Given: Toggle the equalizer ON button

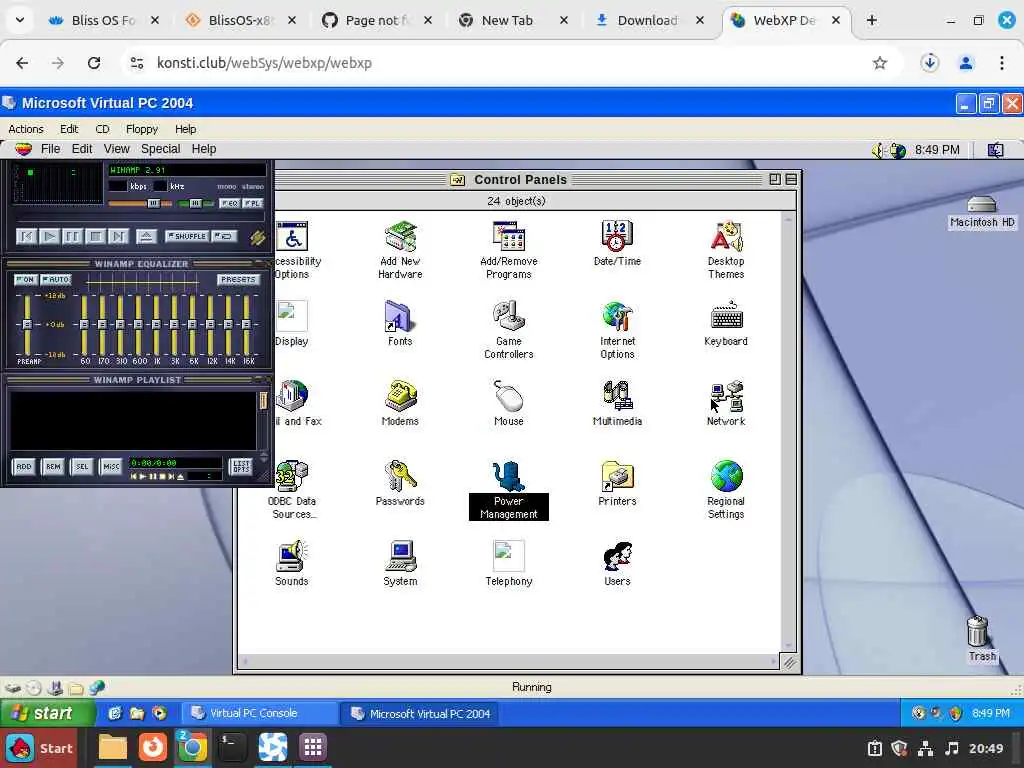Looking at the screenshot, I should coord(25,280).
